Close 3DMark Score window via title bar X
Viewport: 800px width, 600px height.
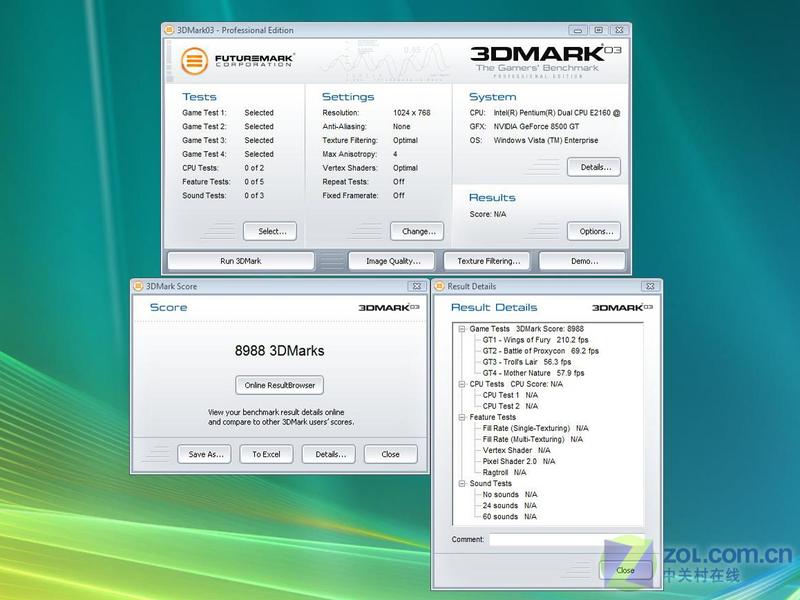pos(417,286)
